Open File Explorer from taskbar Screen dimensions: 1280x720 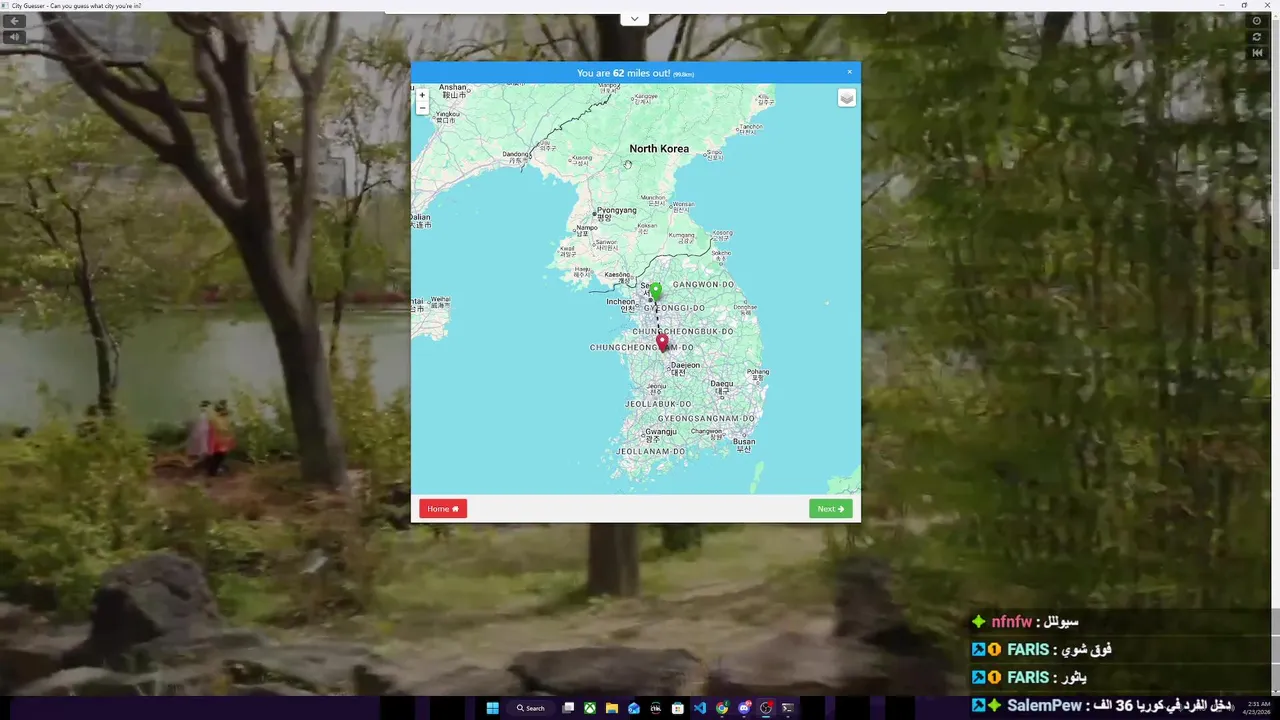coord(612,708)
